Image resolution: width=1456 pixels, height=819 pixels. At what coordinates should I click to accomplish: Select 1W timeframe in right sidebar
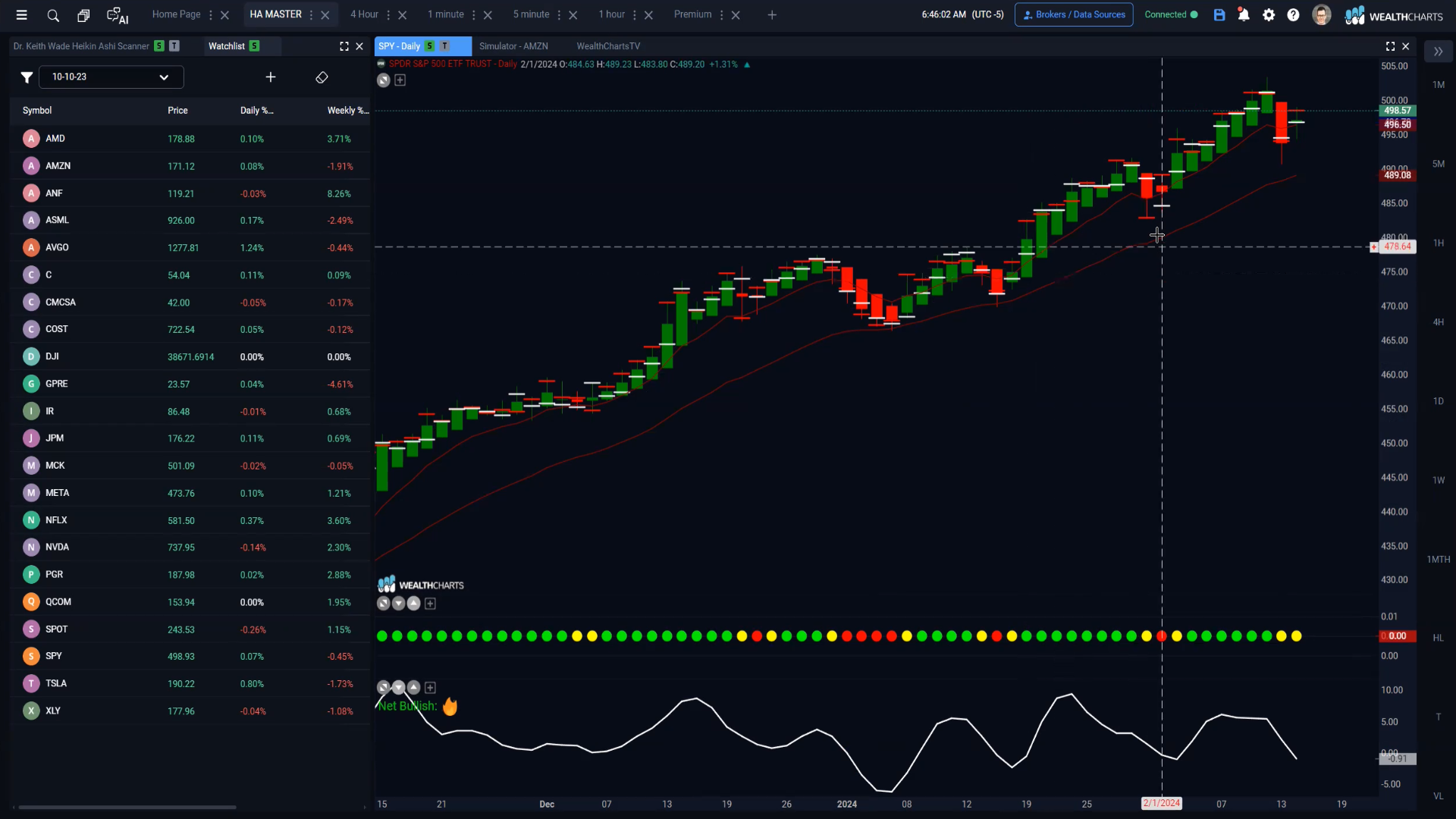tap(1439, 481)
